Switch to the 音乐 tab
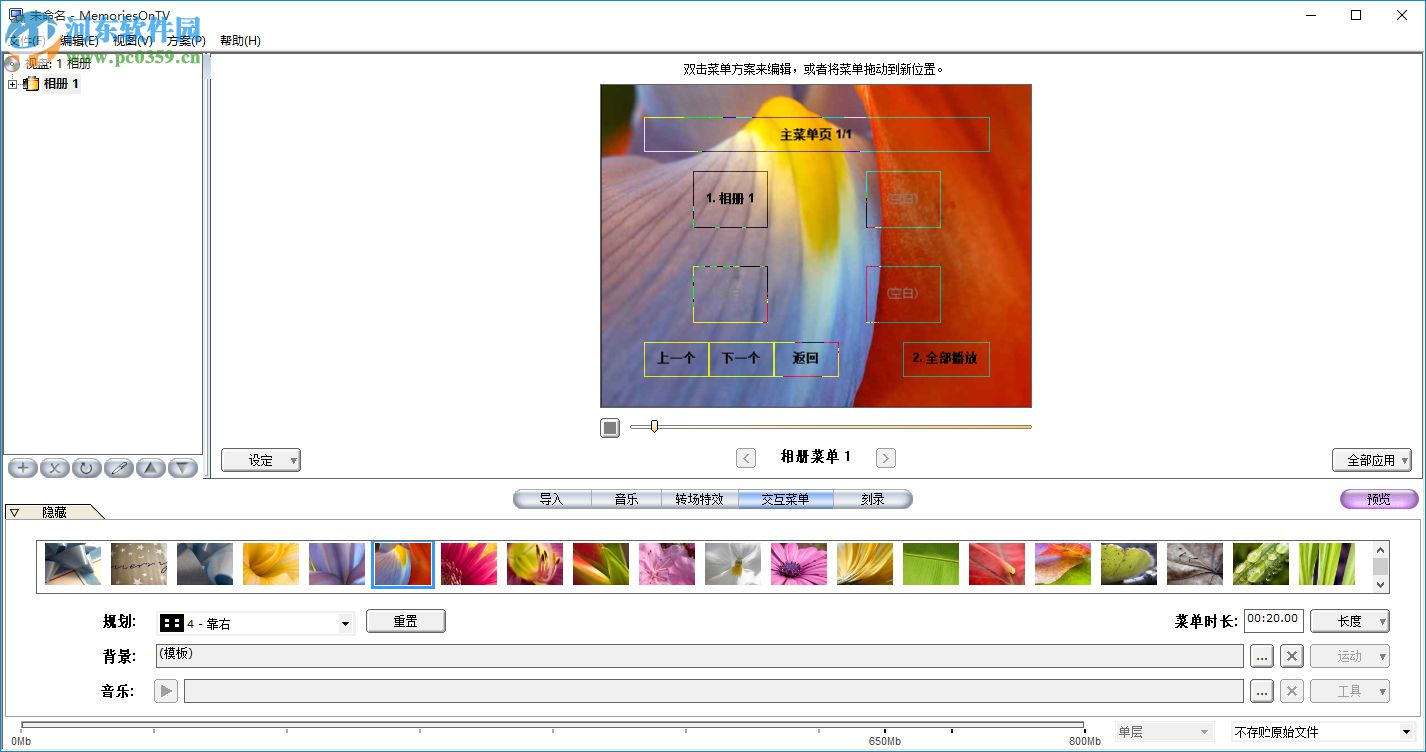This screenshot has width=1426, height=752. click(627, 499)
